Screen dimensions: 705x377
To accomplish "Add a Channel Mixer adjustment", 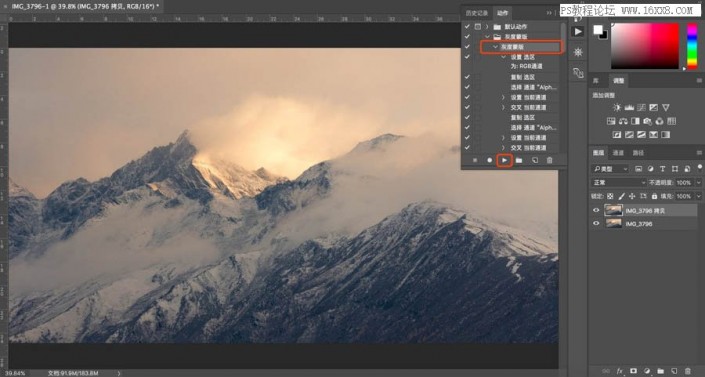I will pyautogui.click(x=660, y=121).
